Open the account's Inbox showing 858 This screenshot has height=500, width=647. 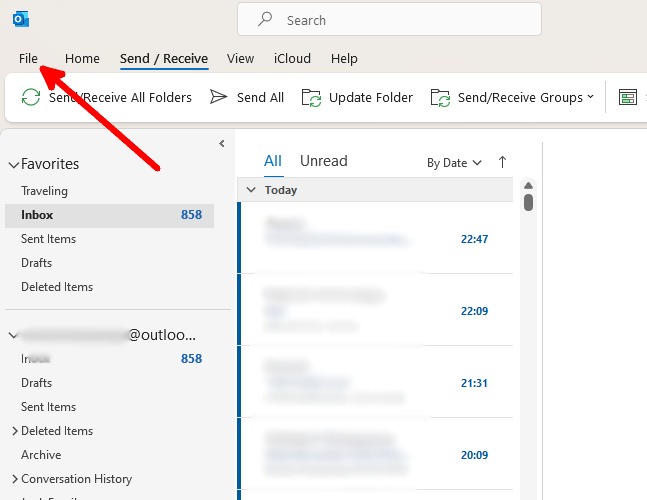coord(109,359)
